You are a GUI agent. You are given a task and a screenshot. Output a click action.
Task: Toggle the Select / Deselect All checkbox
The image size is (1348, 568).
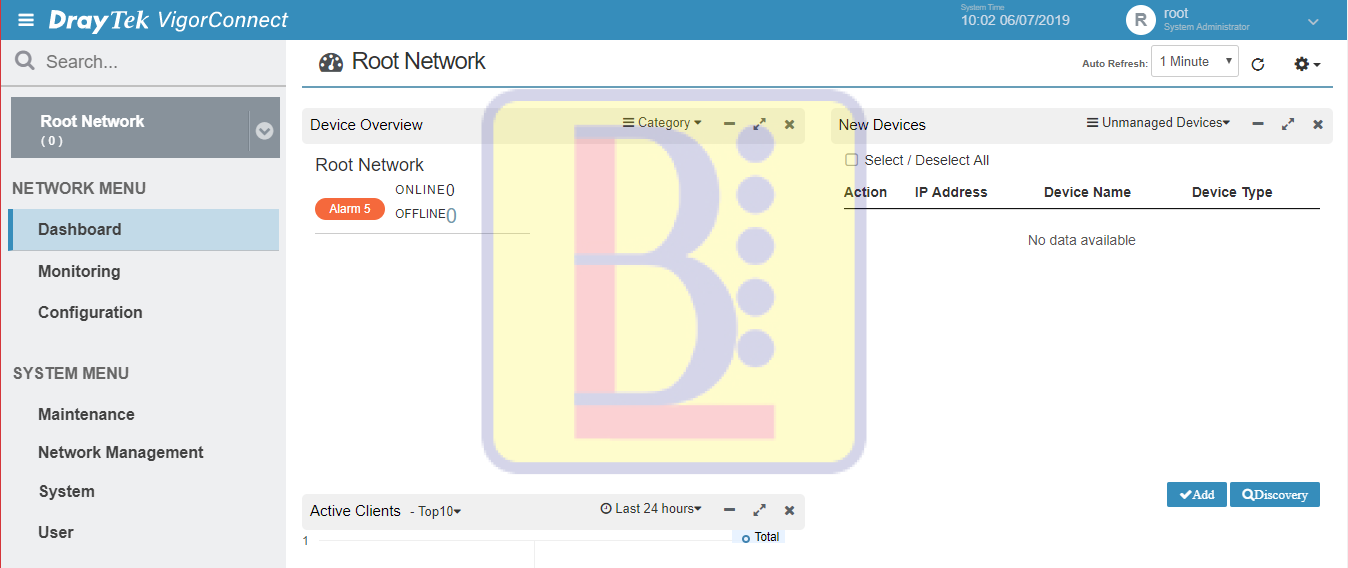click(852, 160)
